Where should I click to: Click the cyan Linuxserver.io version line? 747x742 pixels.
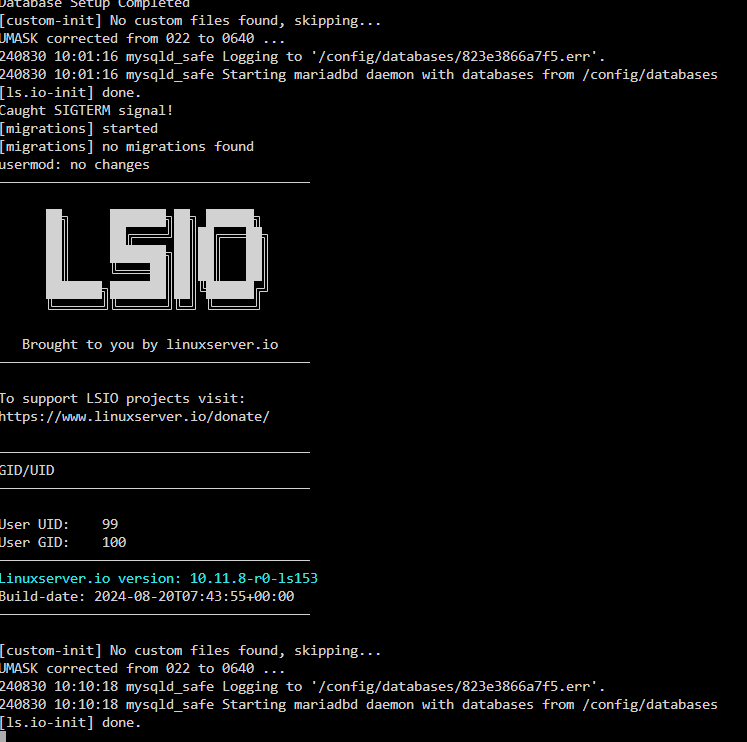click(159, 578)
